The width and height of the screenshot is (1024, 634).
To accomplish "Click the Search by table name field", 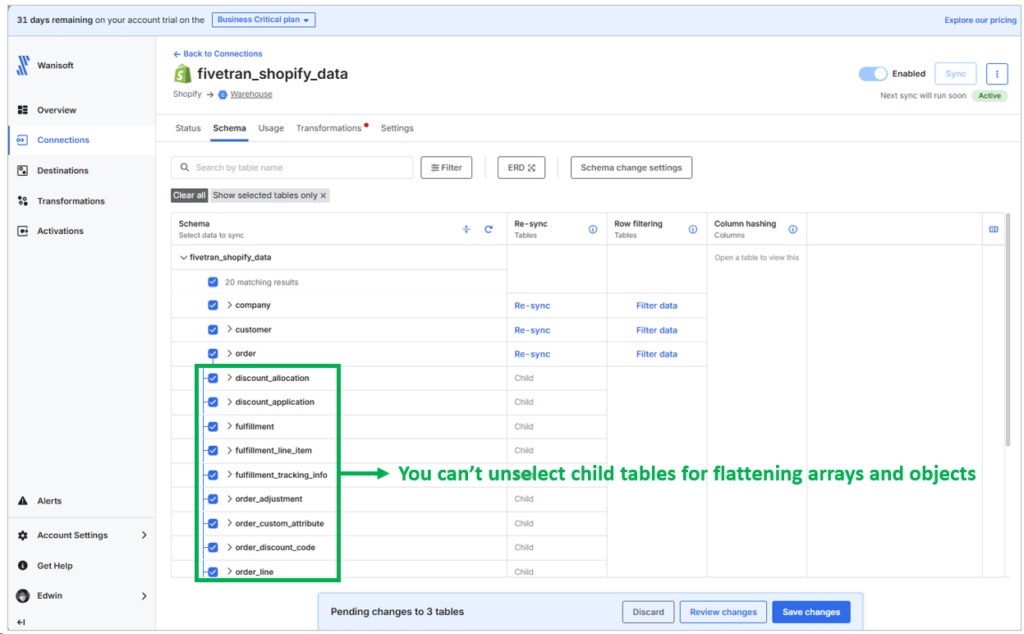I will tap(292, 168).
